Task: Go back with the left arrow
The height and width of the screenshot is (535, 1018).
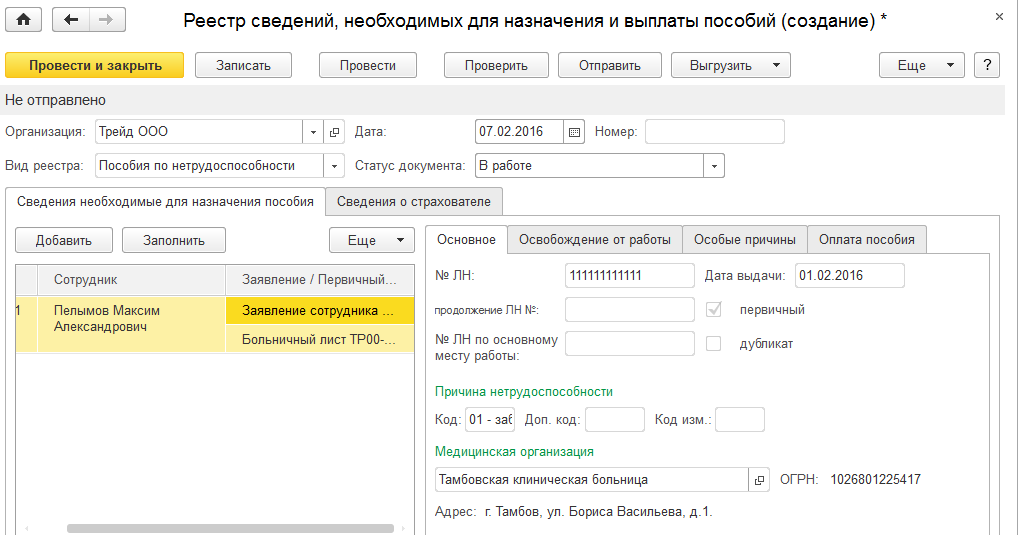Action: tap(70, 20)
